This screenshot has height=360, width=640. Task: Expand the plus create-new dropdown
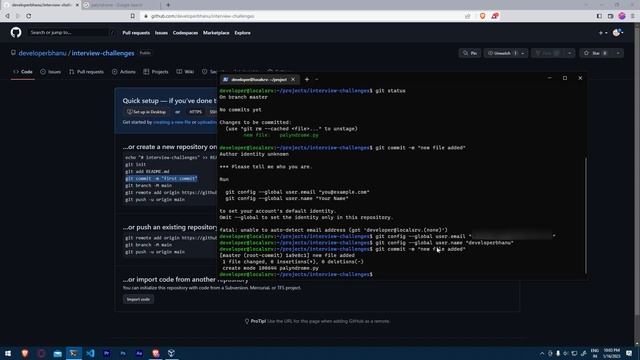[603, 33]
